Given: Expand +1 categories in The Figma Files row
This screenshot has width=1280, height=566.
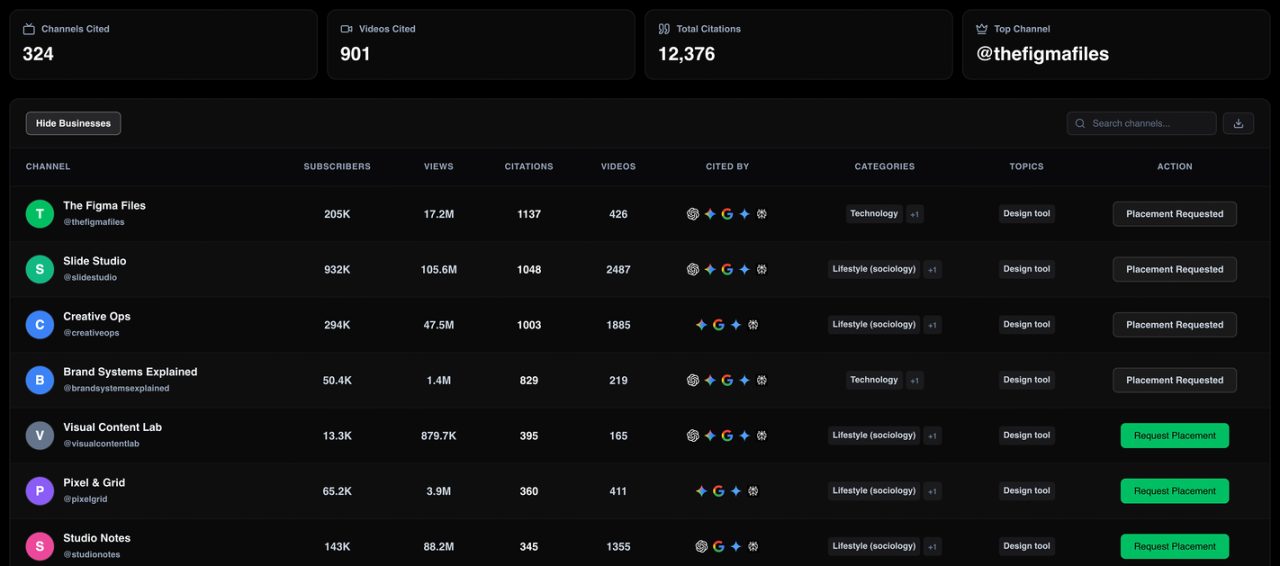Looking at the screenshot, I should tap(914, 214).
